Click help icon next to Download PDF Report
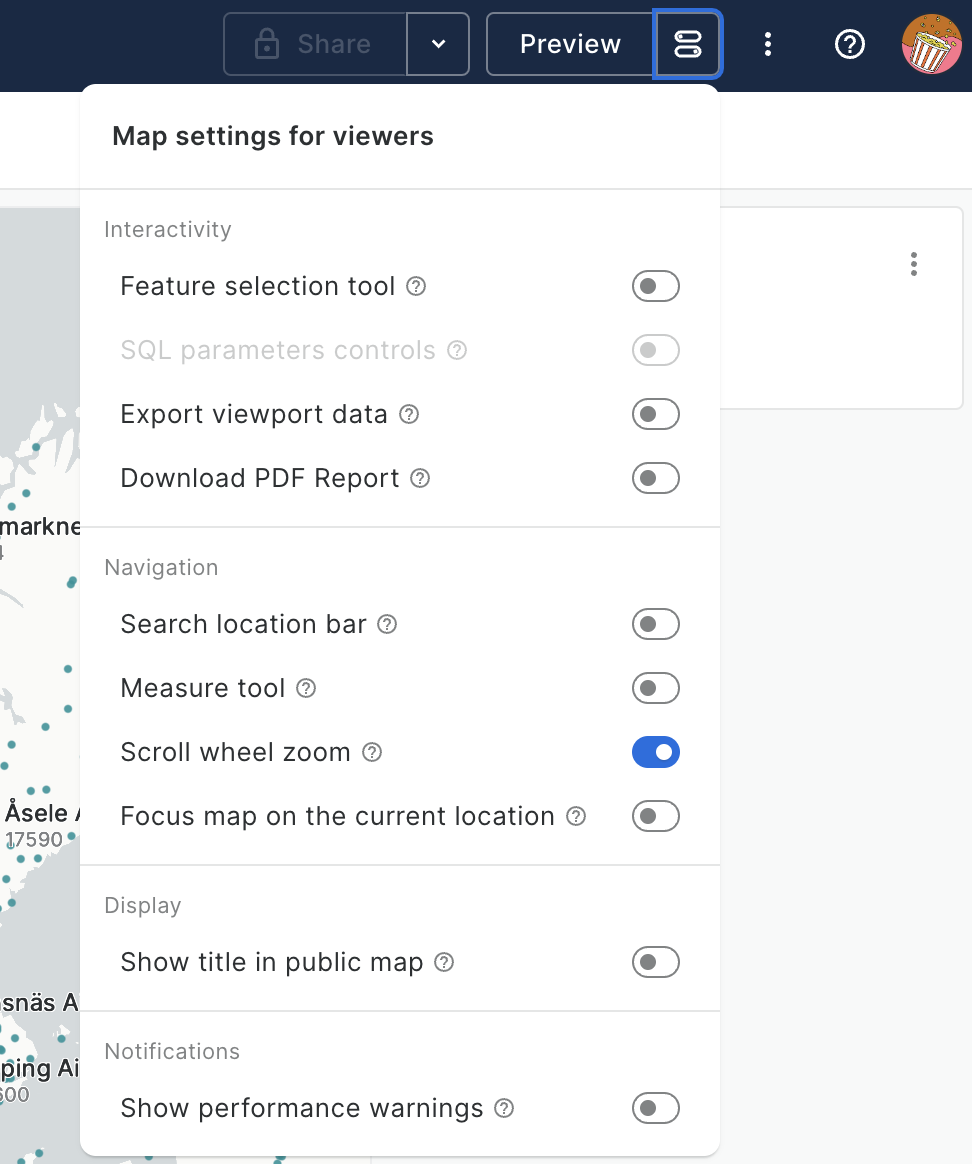 coord(421,478)
